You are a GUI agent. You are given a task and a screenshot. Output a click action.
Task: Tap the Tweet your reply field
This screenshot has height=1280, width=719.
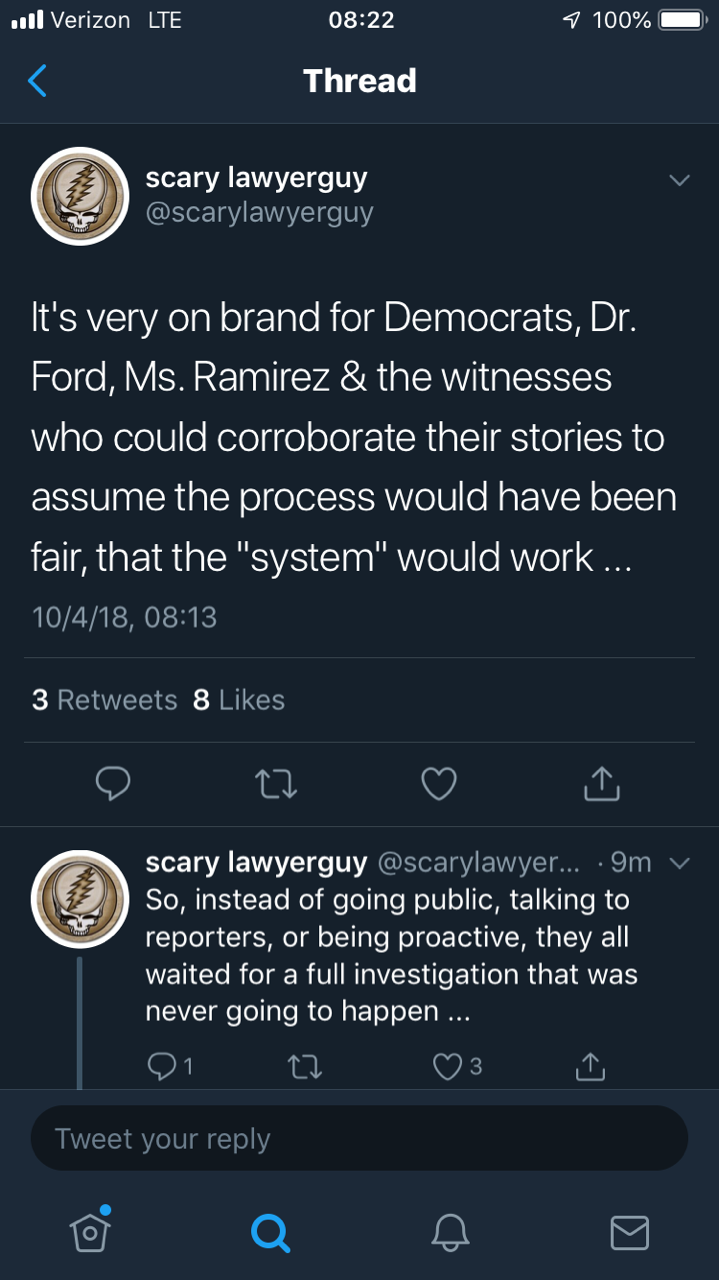point(359,1138)
